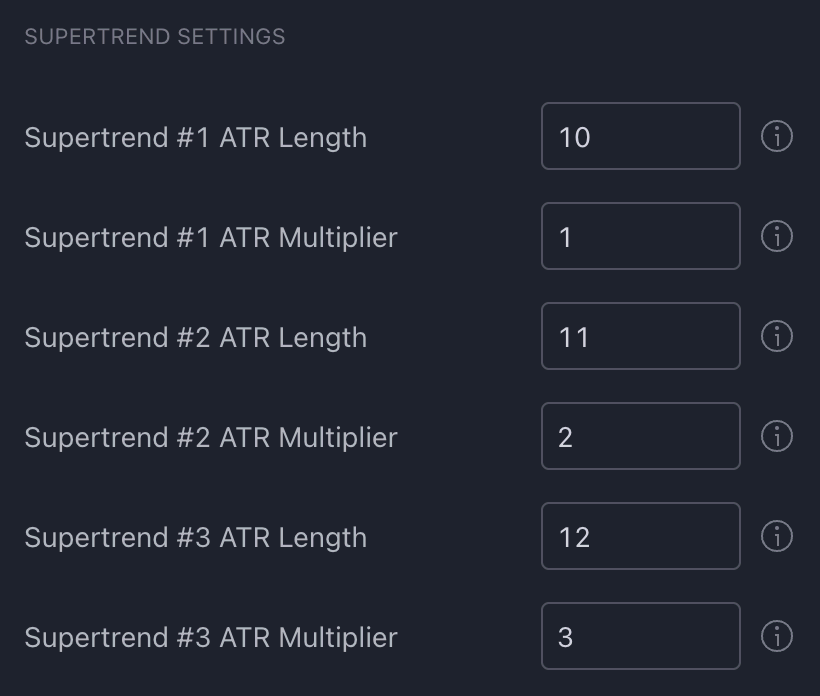Click the info icon next to Supertrend #2 ATR Length
The height and width of the screenshot is (696, 820).
pos(777,337)
